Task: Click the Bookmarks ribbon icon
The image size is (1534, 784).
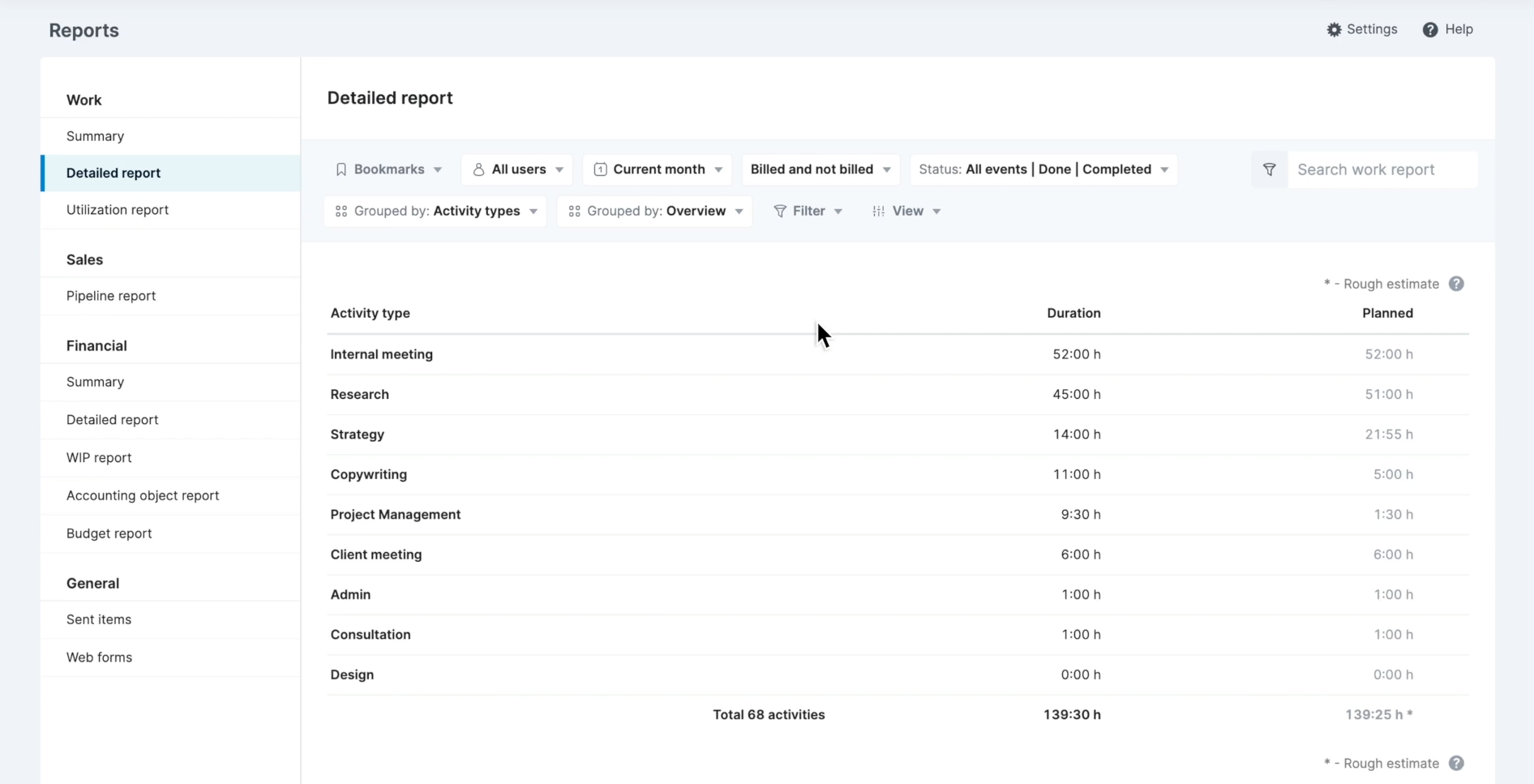Action: click(341, 169)
